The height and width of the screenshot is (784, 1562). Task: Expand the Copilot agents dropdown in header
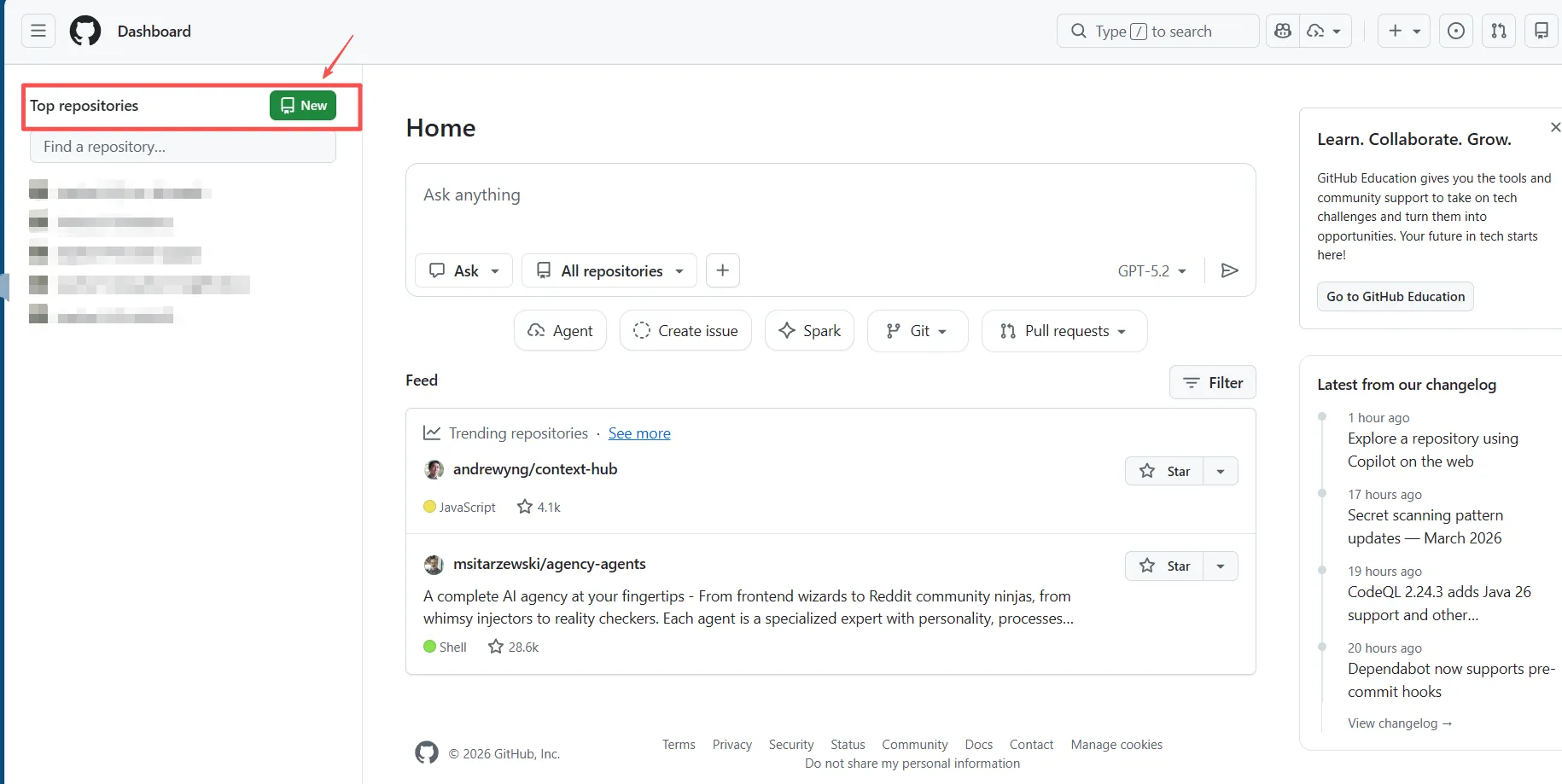coord(1326,32)
